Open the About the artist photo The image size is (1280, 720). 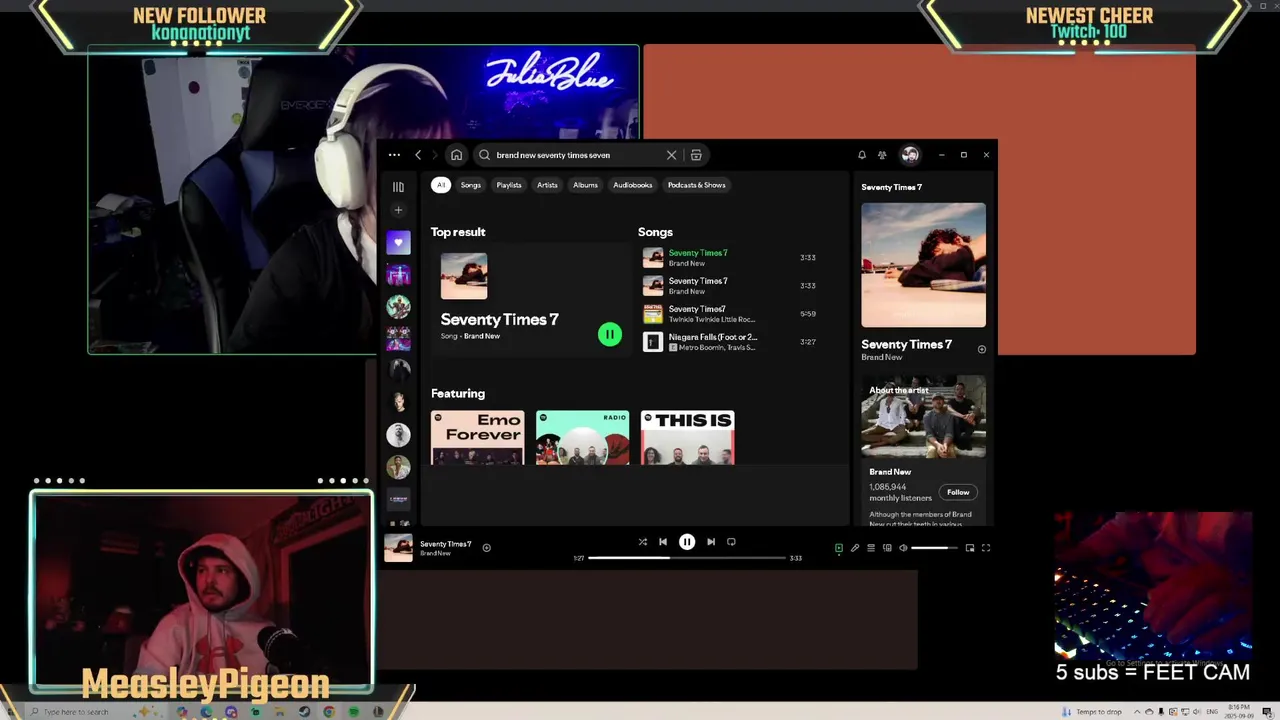pos(923,417)
